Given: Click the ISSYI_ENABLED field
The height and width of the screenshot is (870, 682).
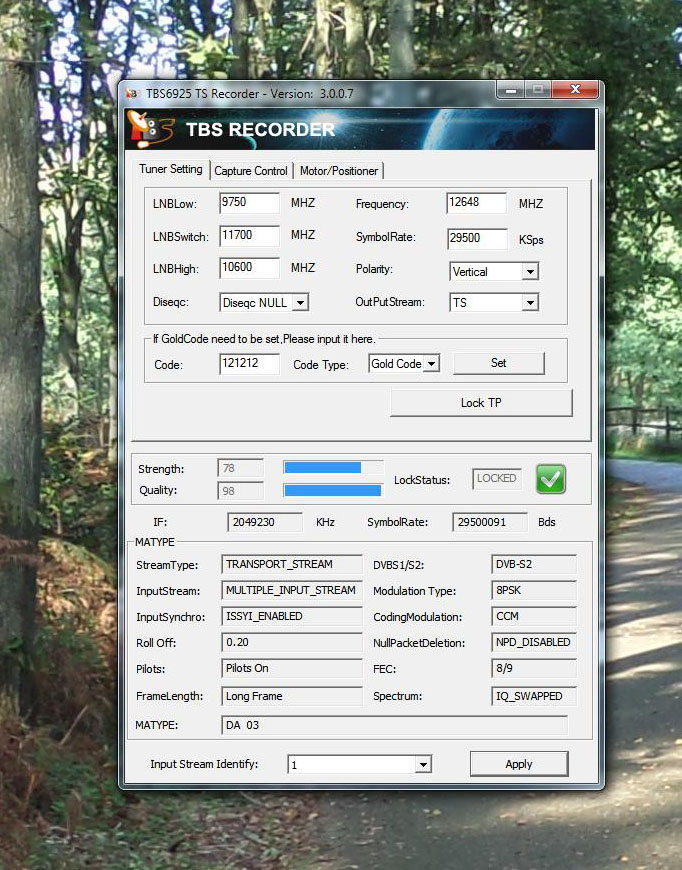Looking at the screenshot, I should pos(292,616).
